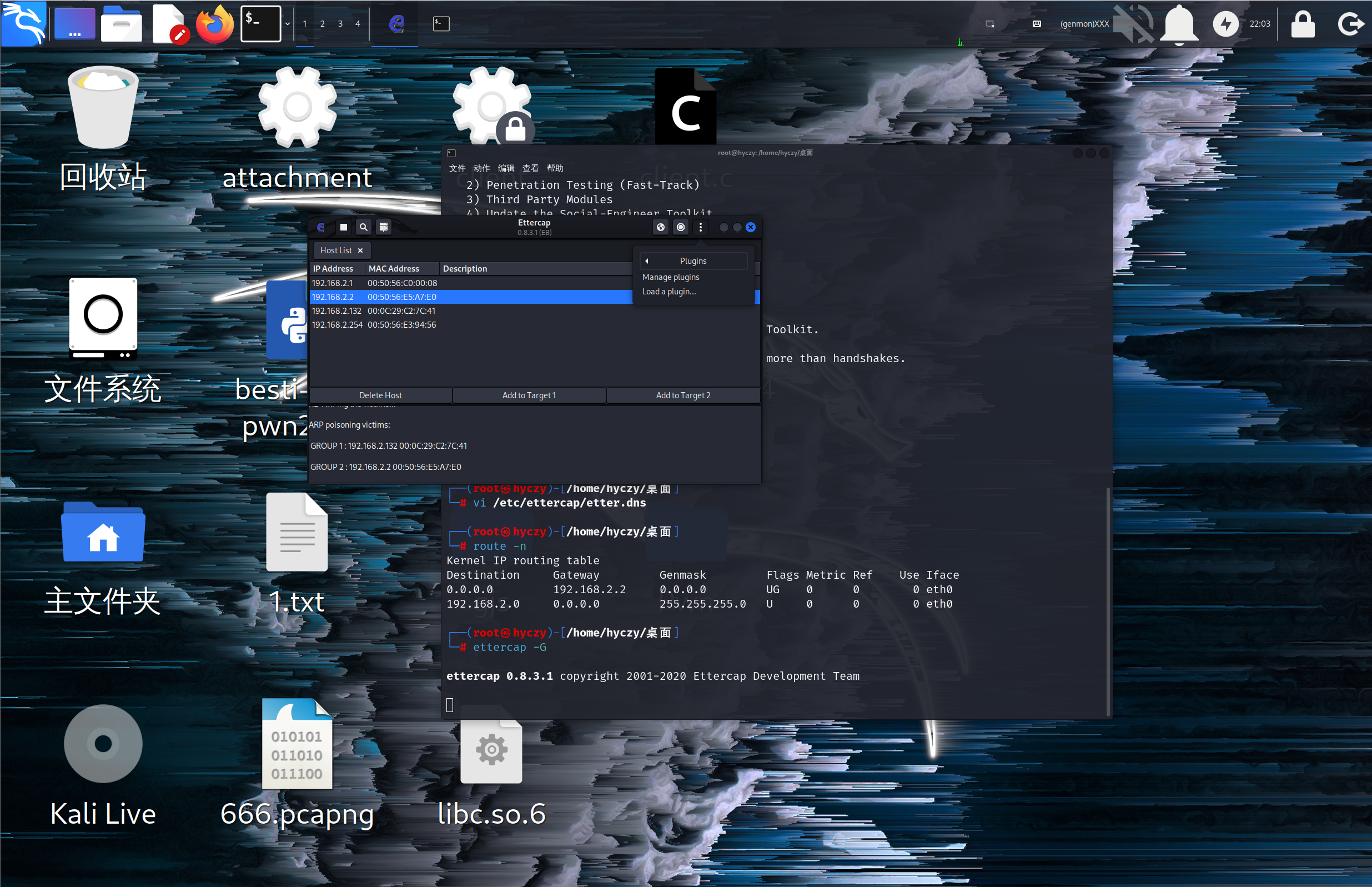Image resolution: width=1372 pixels, height=887 pixels.
Task: Open the three-dot Ettercap menu
Action: point(700,227)
